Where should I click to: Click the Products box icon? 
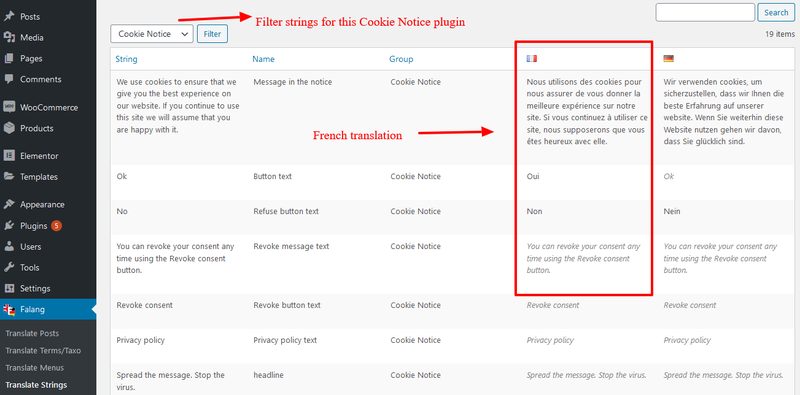pos(9,128)
